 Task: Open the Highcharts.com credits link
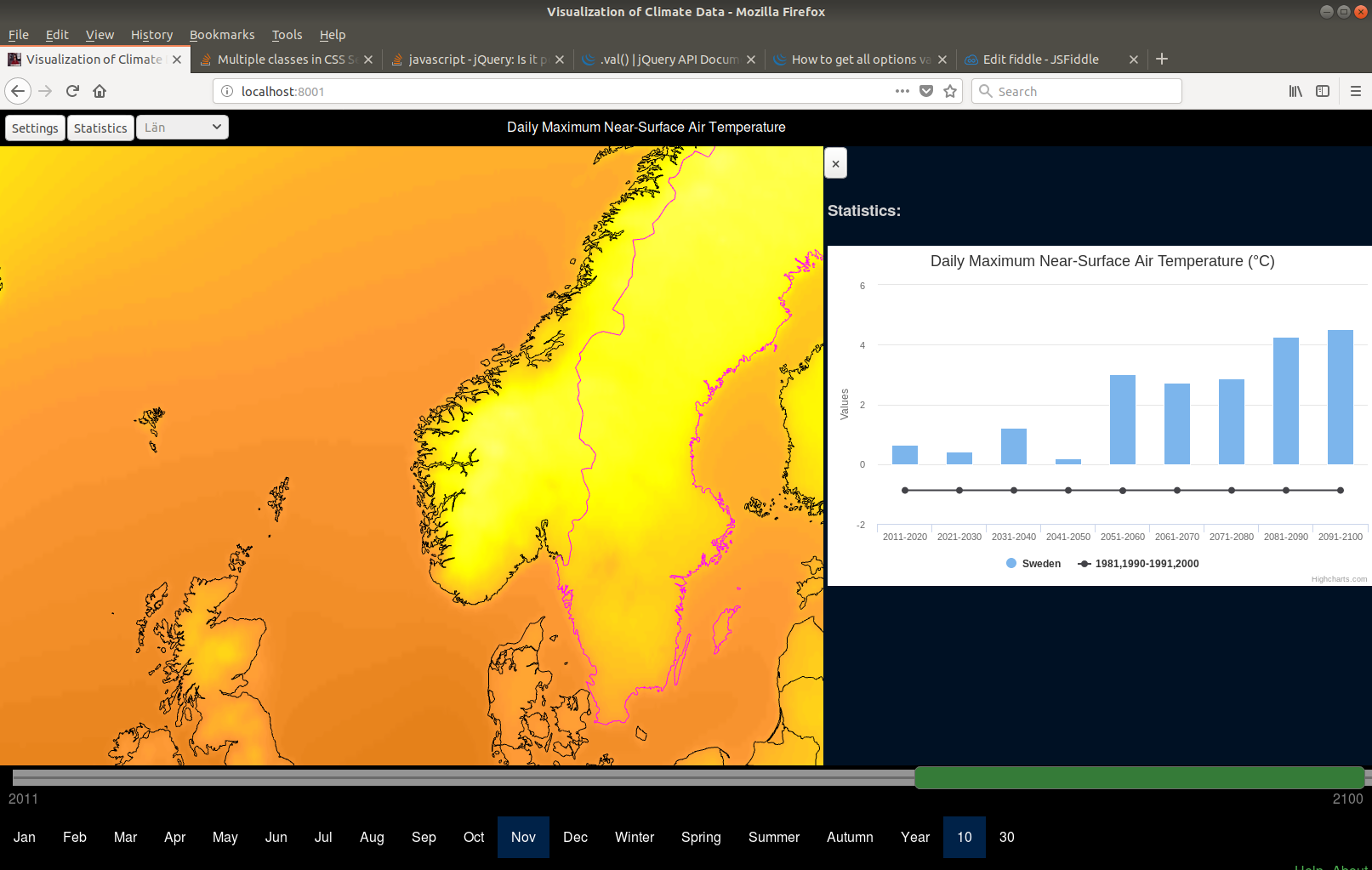click(x=1339, y=579)
